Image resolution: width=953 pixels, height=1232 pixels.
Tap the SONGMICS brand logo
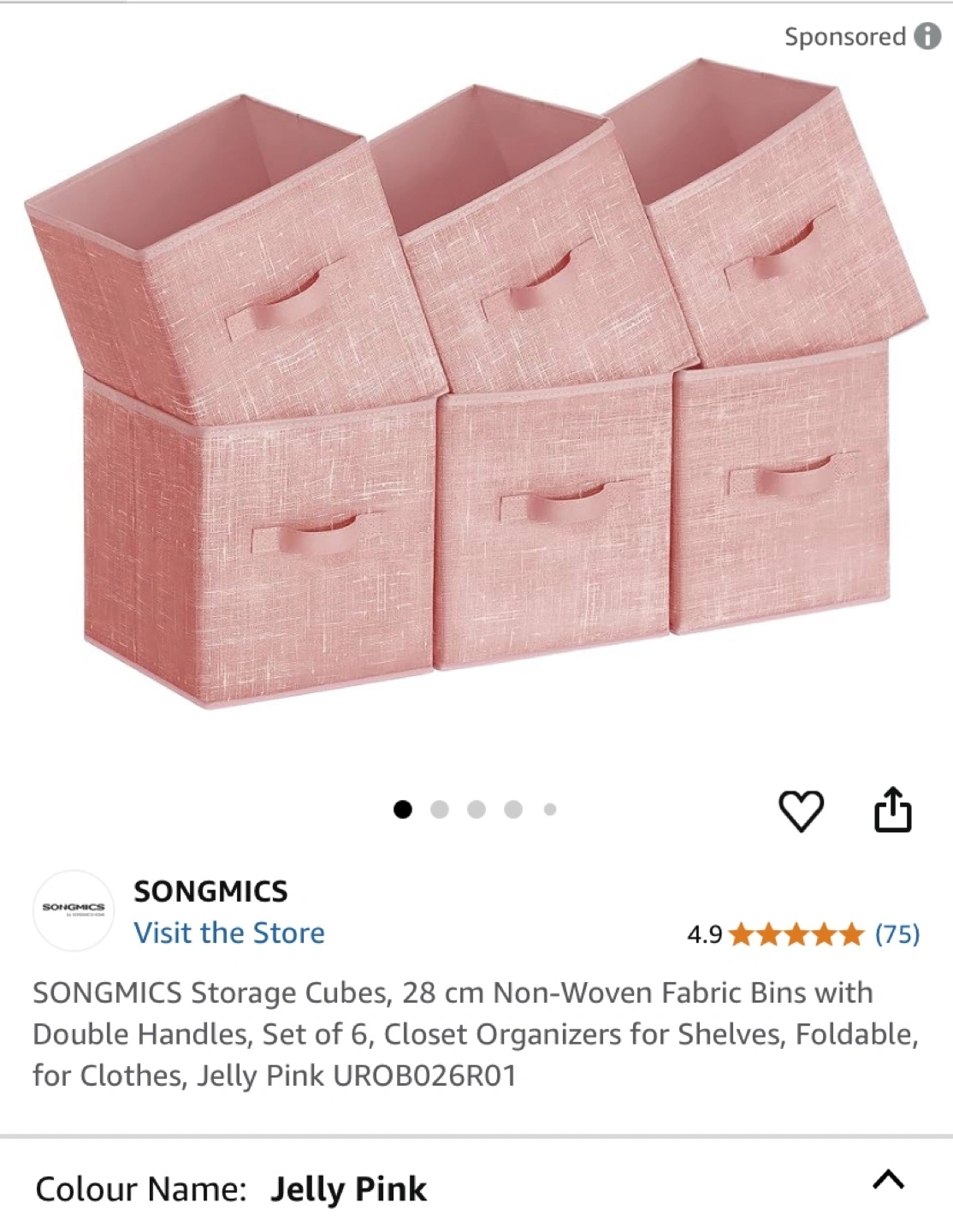(74, 910)
